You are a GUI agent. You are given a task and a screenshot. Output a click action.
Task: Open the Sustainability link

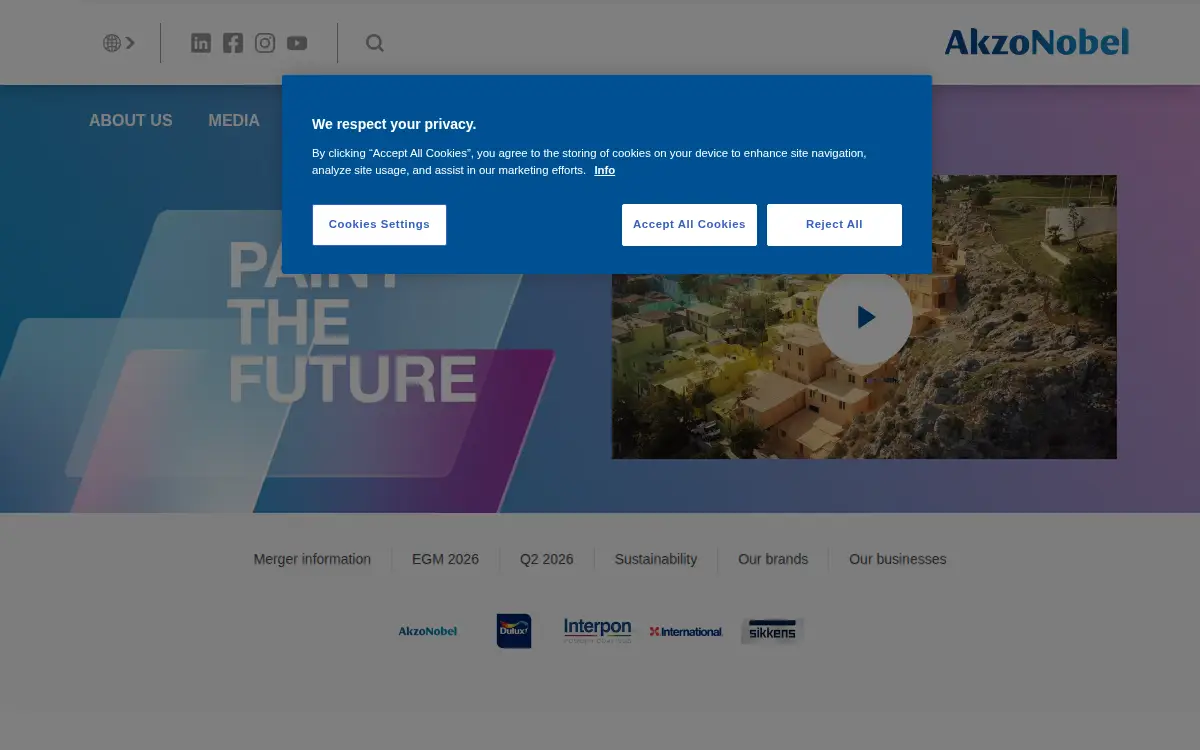pyautogui.click(x=656, y=559)
